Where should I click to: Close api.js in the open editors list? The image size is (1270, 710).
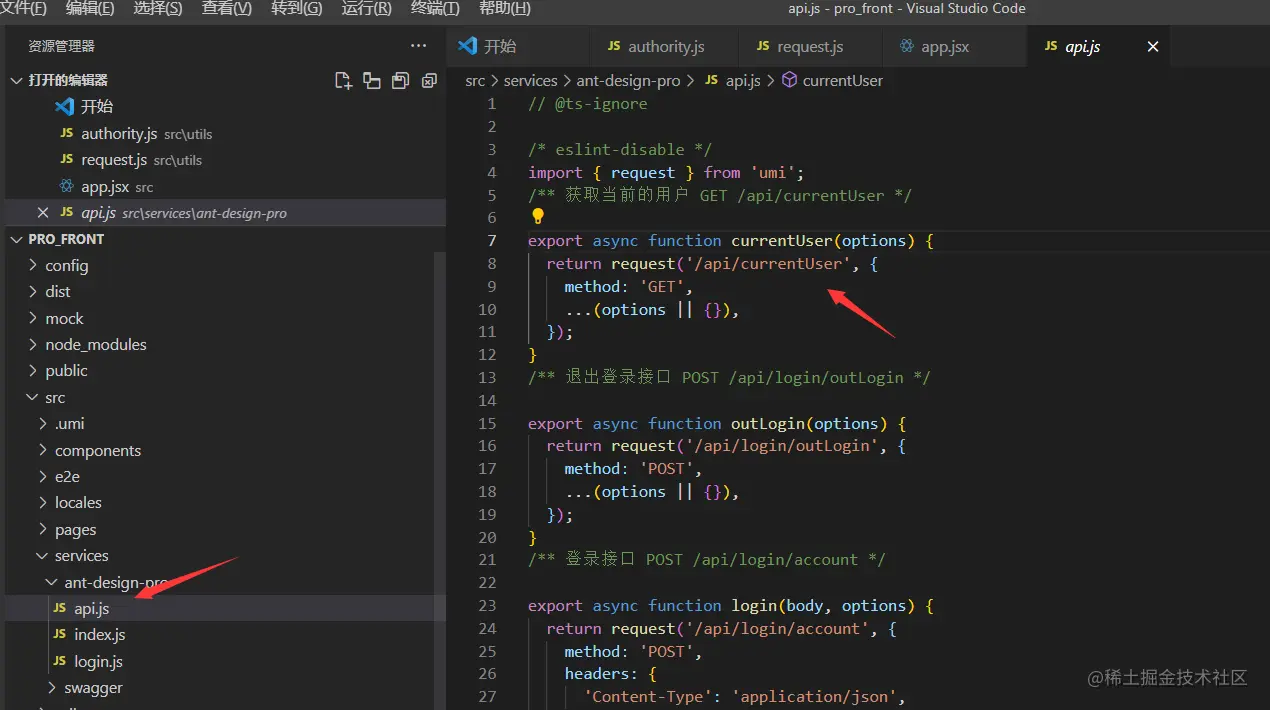42,213
